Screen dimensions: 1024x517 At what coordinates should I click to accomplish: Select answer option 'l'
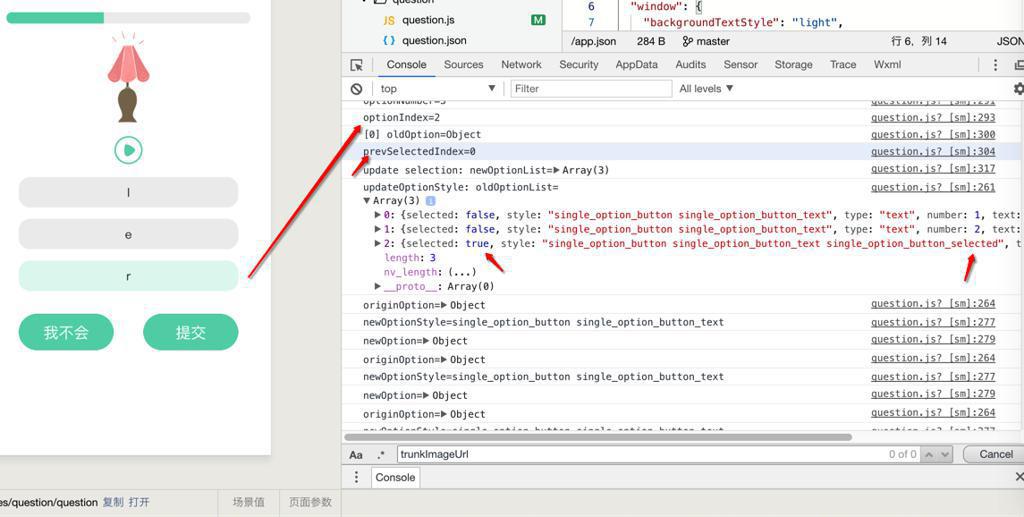128,192
